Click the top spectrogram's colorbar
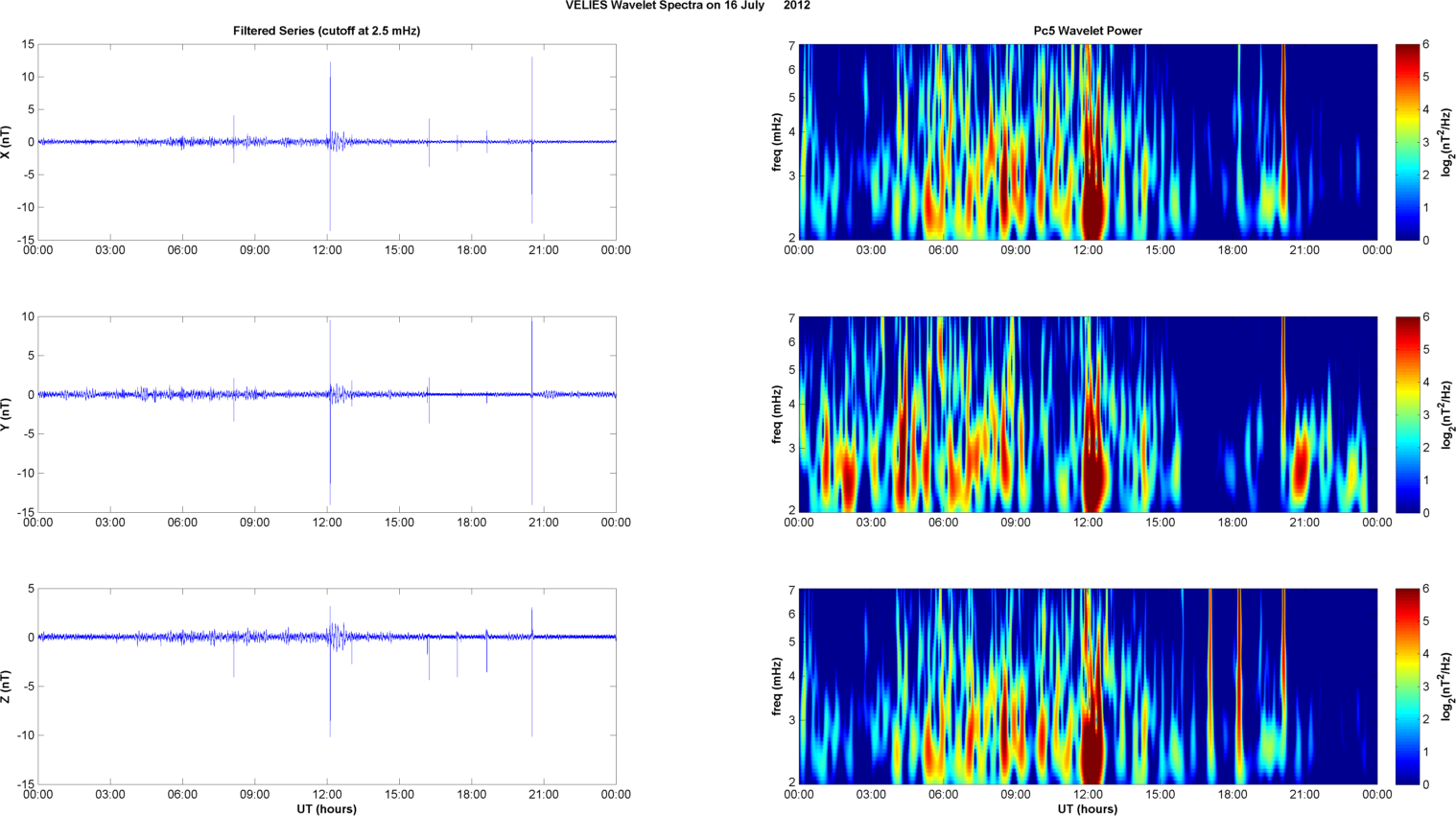This screenshot has width=1456, height=816. 1407,142
